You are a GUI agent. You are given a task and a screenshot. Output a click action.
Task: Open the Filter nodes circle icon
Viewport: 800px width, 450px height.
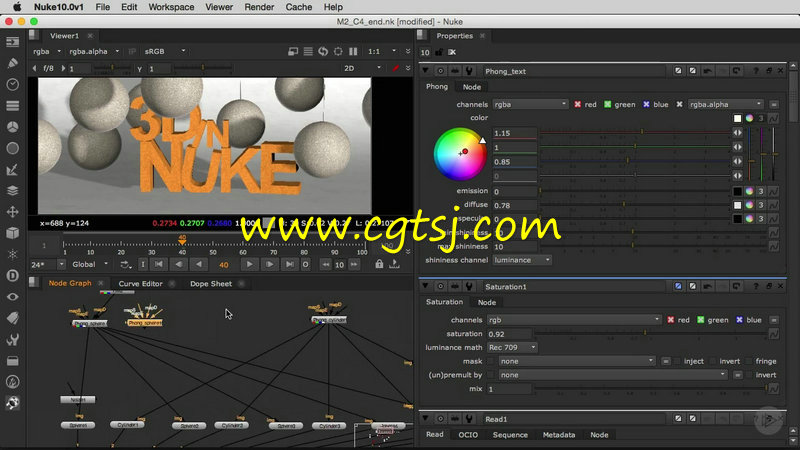(x=13, y=148)
